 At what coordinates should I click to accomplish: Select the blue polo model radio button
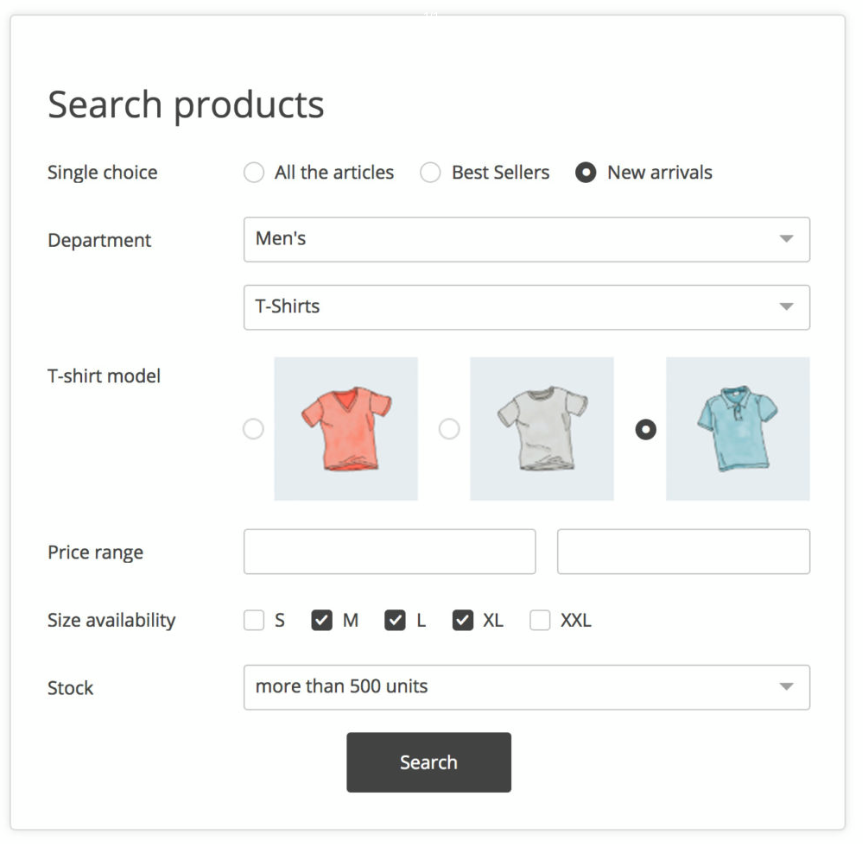click(x=646, y=429)
